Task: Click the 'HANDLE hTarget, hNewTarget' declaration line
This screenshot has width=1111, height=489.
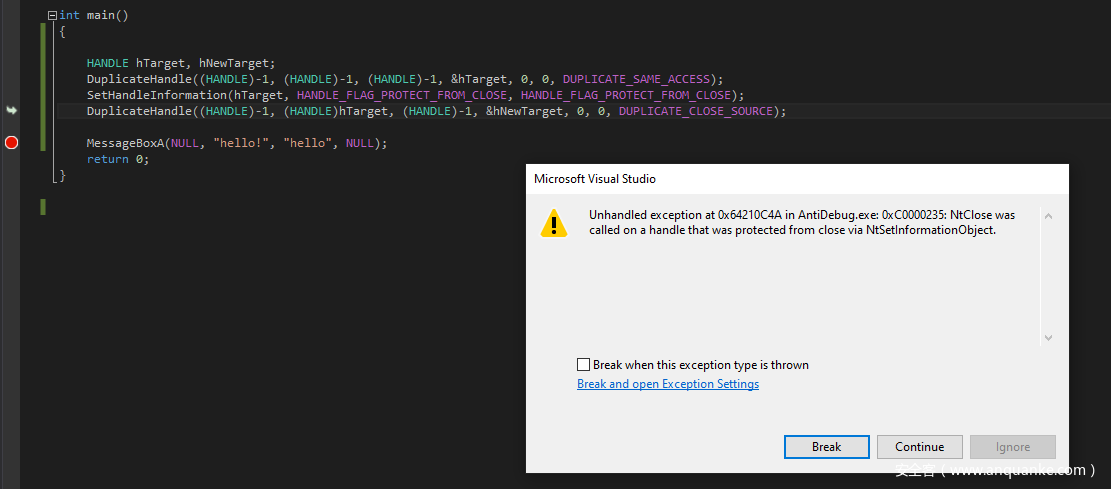Action: [x=180, y=63]
